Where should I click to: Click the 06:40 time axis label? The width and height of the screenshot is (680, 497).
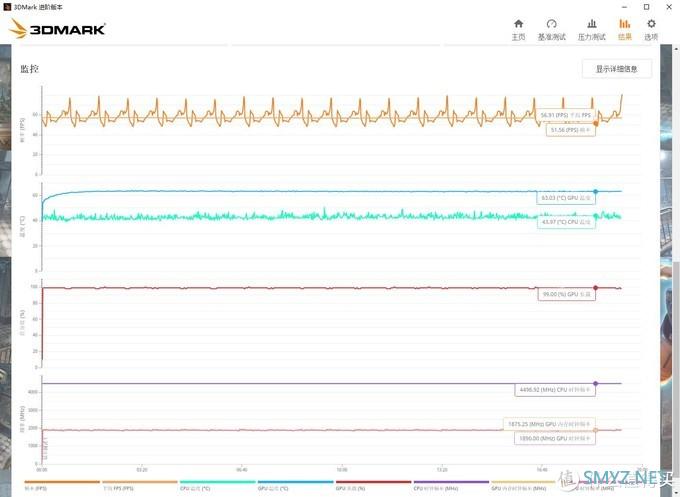pos(242,470)
